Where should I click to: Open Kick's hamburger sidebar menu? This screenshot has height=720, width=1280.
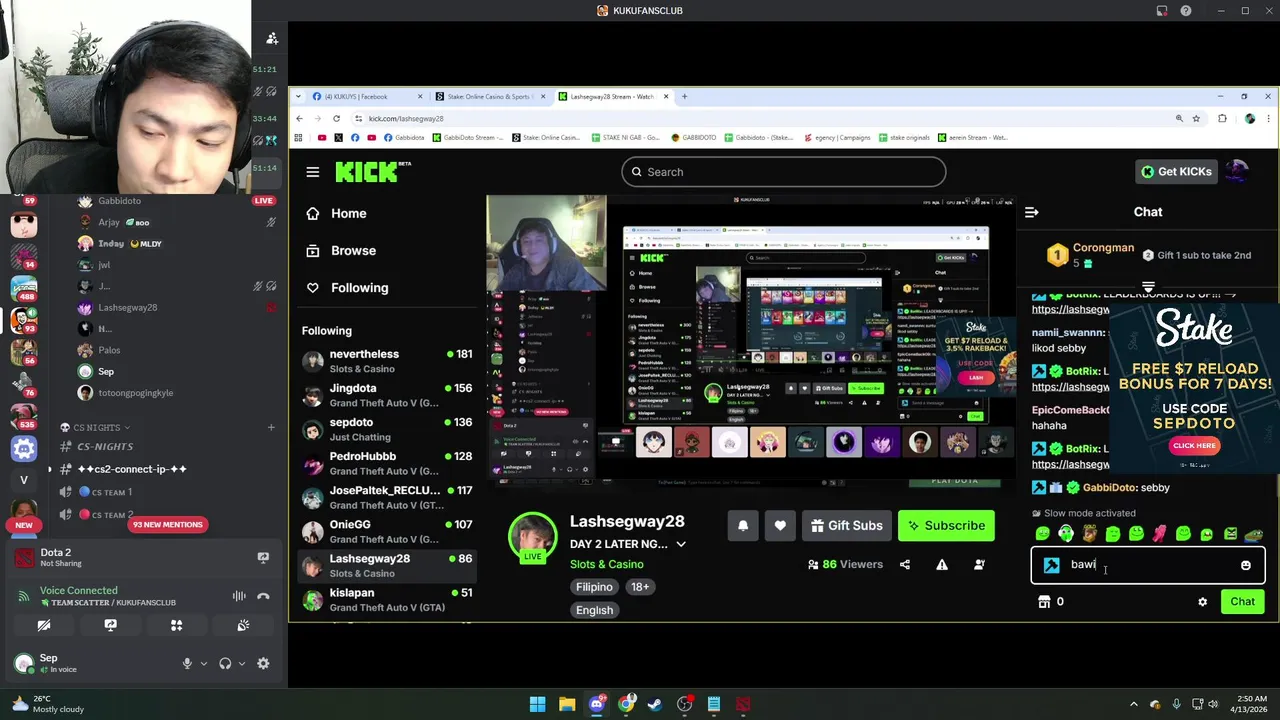pyautogui.click(x=313, y=172)
